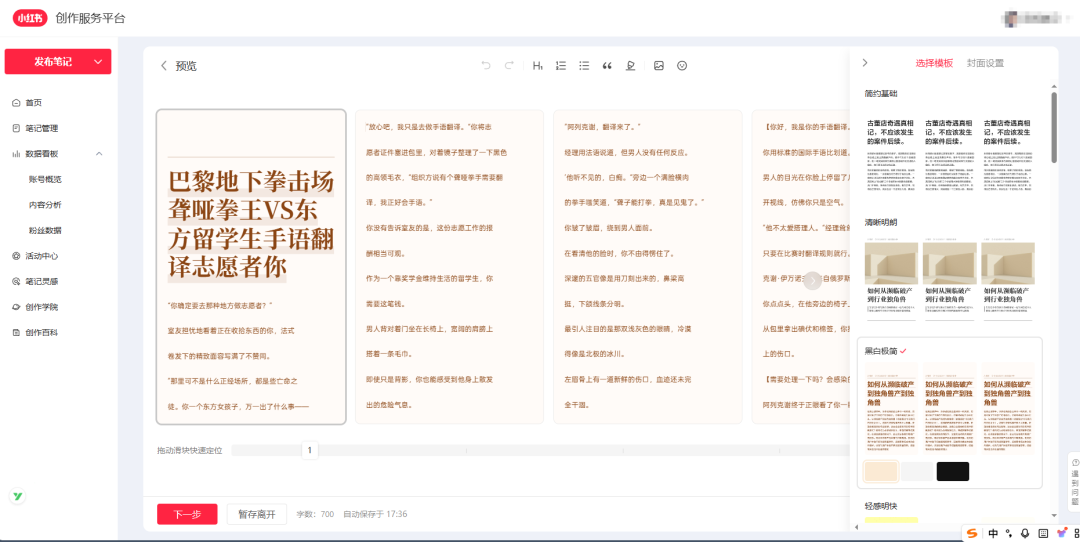Click the redo arrow in the editor toolbar
The height and width of the screenshot is (542, 1080).
click(x=510, y=66)
